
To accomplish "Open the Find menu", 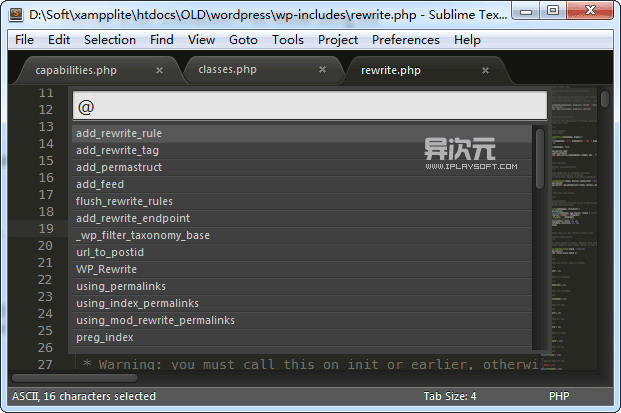I will click(x=162, y=40).
